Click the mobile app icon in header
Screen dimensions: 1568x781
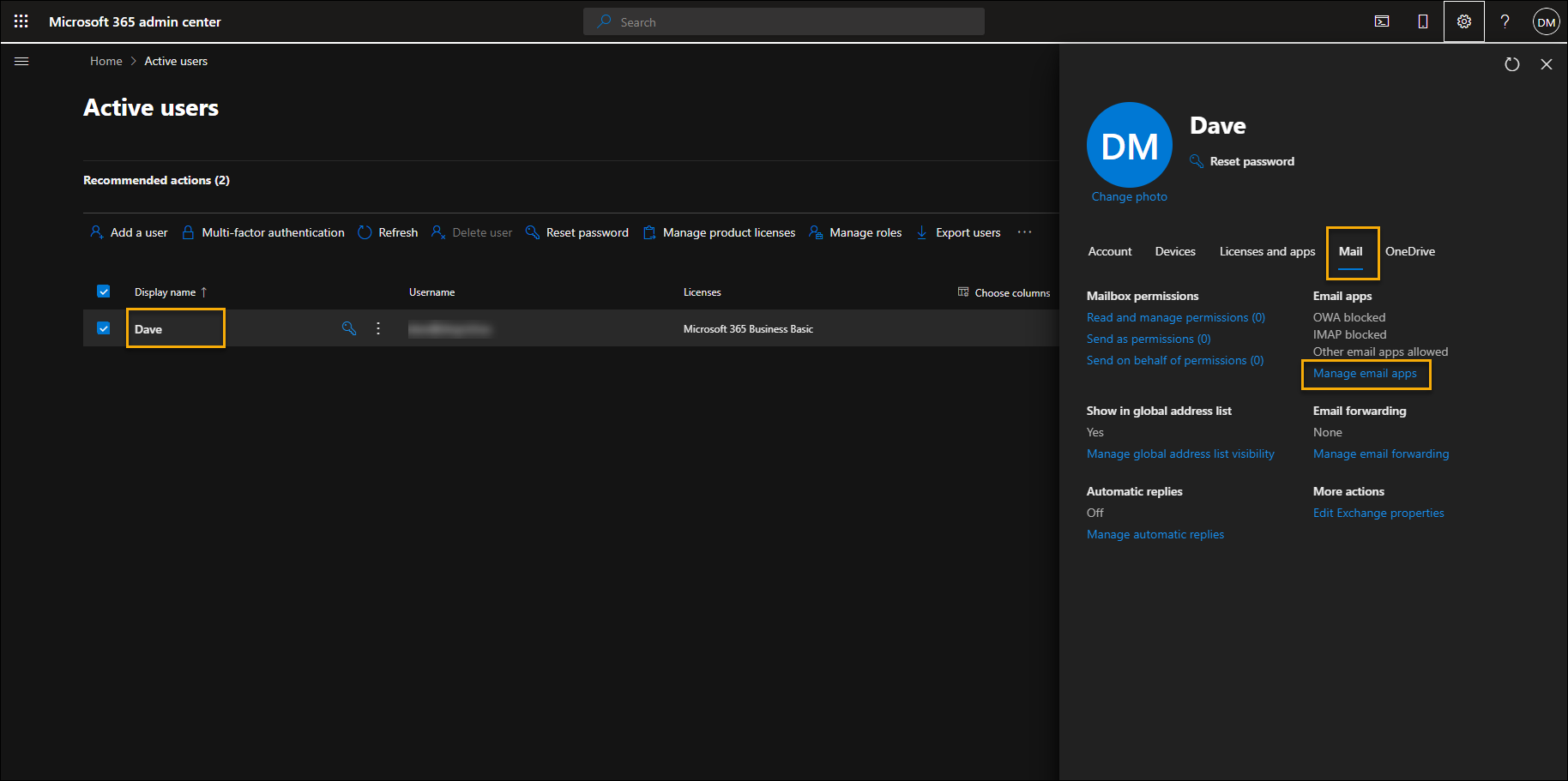(1423, 21)
